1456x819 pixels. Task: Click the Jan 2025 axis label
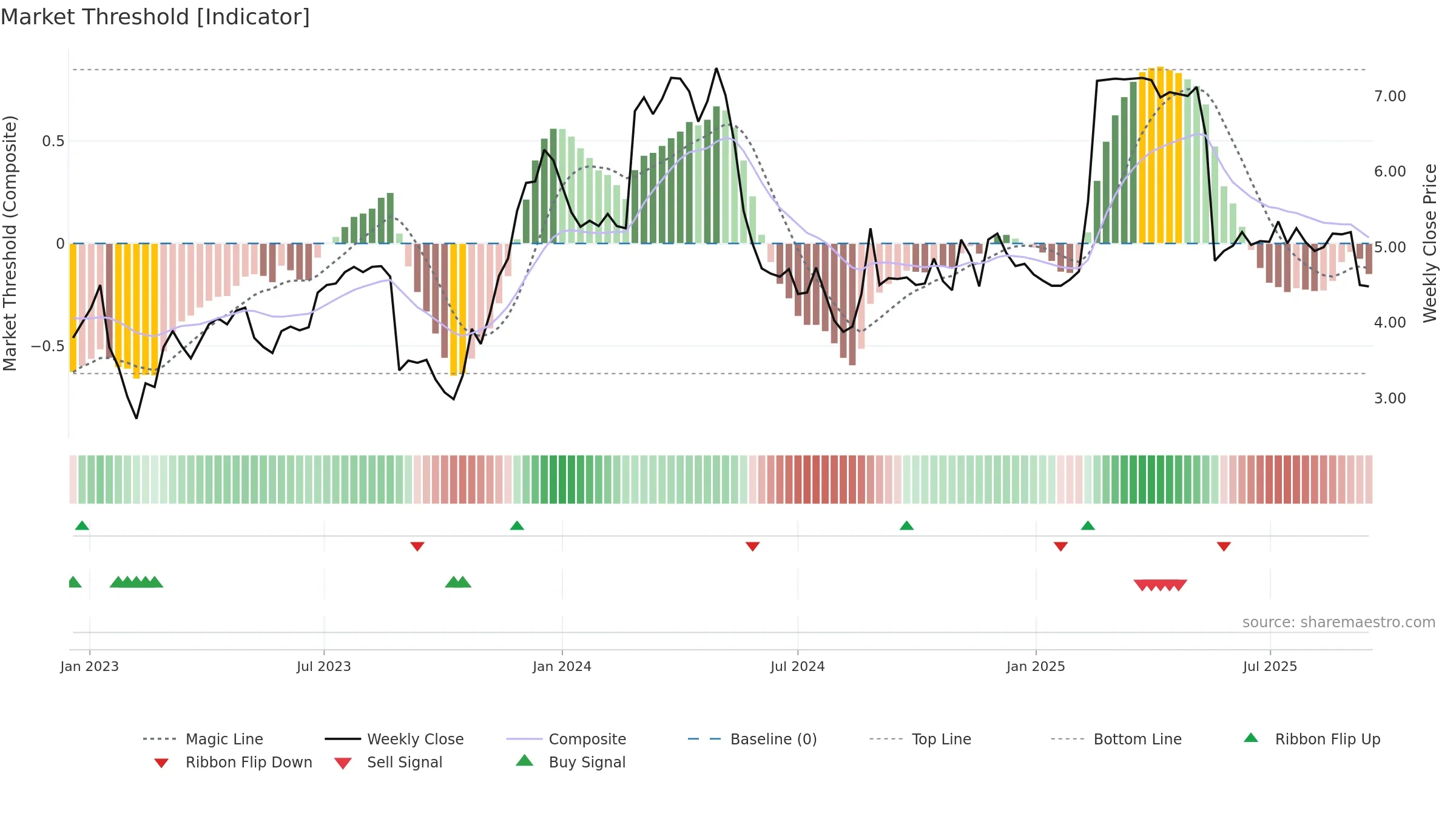click(1036, 667)
